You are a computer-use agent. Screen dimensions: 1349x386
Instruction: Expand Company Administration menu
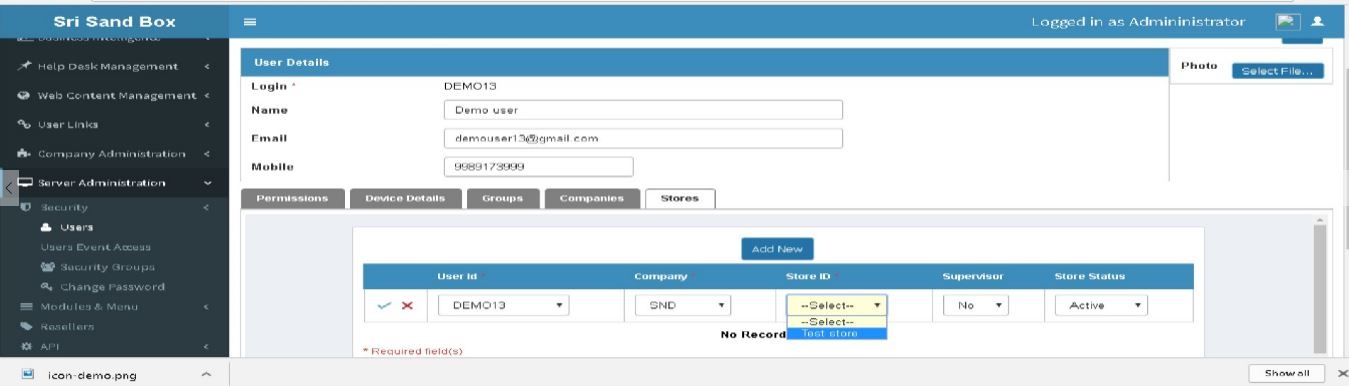(x=207, y=153)
